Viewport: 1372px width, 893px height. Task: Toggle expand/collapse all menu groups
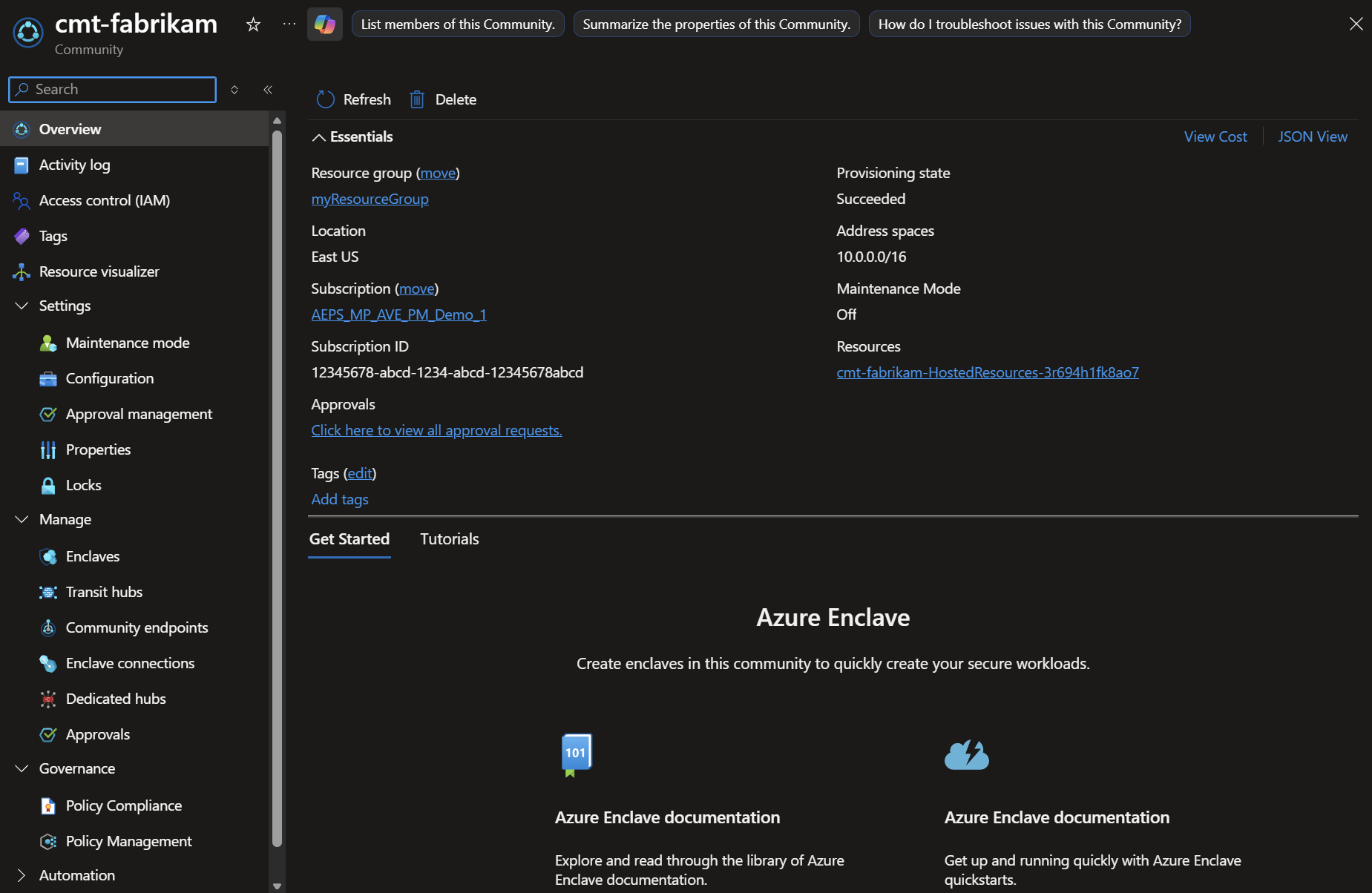tap(234, 90)
